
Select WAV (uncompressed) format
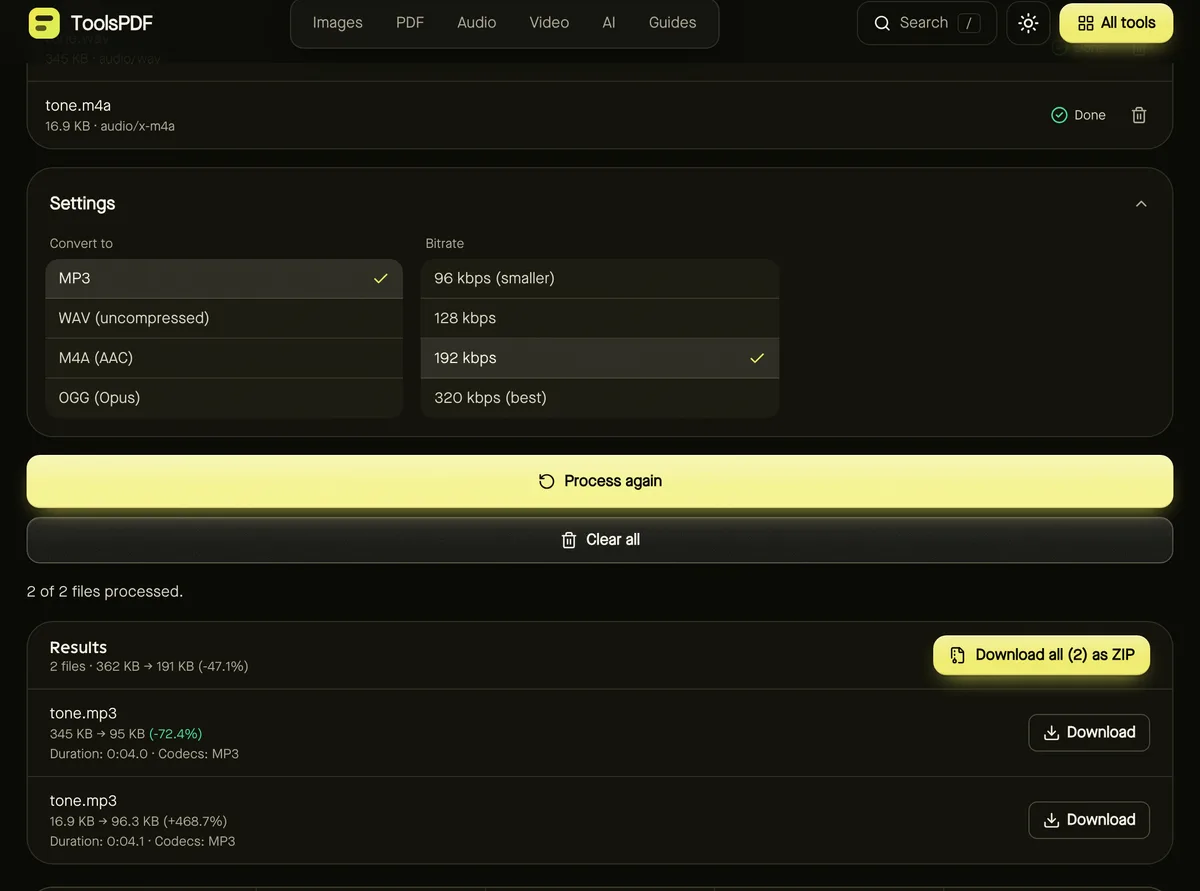[x=224, y=318]
